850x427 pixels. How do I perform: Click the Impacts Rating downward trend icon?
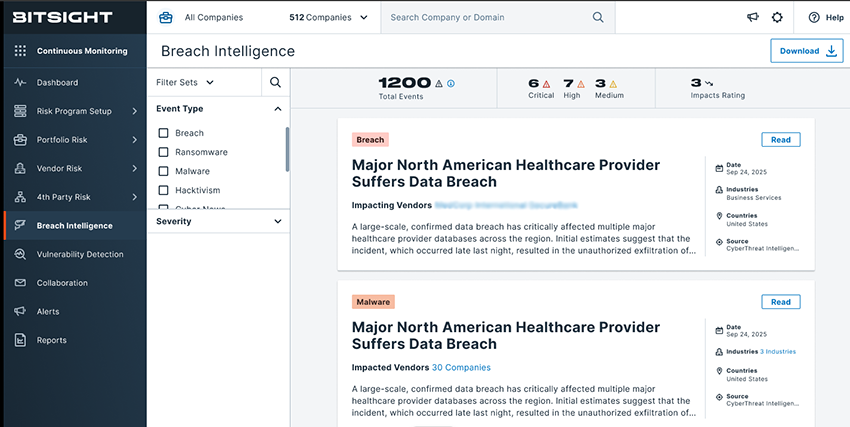point(709,83)
